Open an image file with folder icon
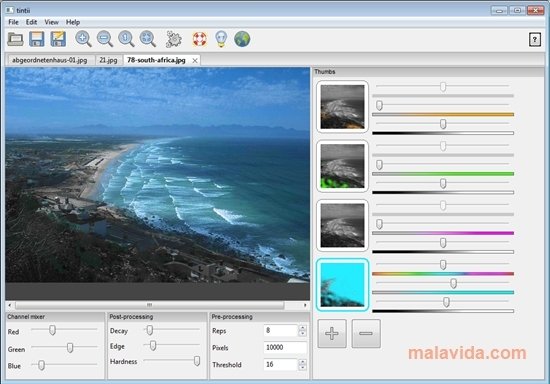Viewport: 550px width, 384px height. [x=15, y=39]
